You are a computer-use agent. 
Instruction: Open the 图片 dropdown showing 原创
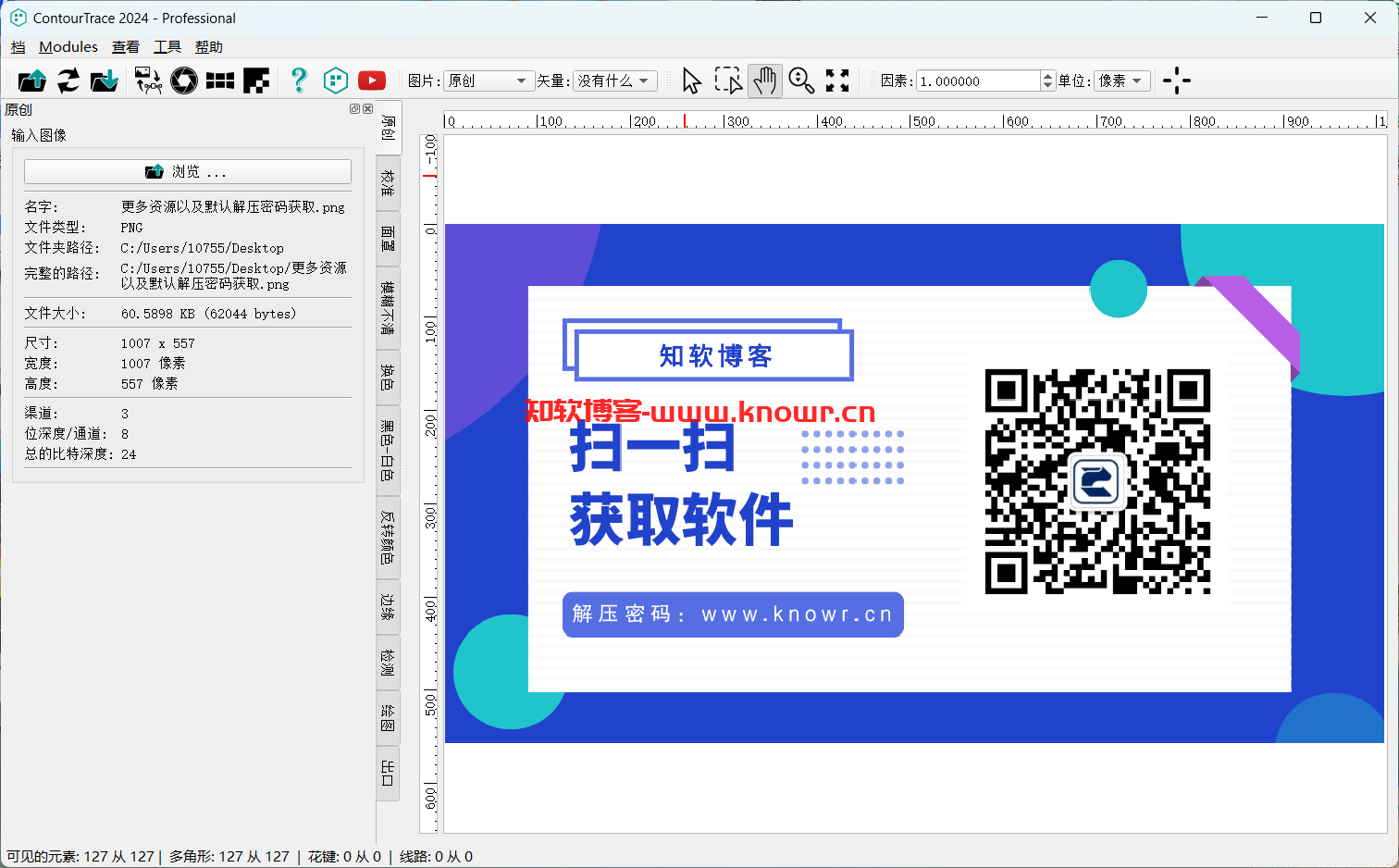click(489, 81)
